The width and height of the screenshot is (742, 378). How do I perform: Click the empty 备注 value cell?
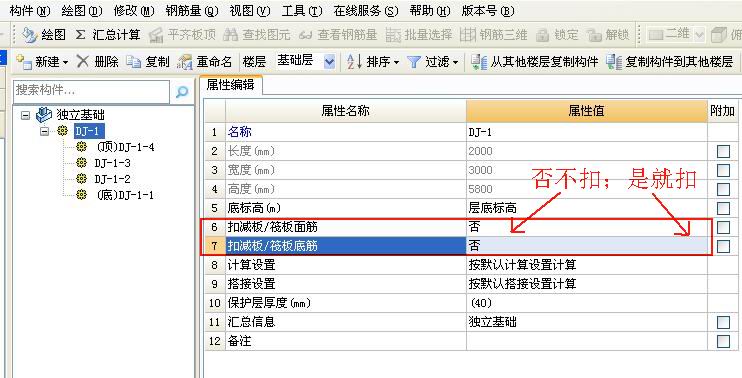coord(587,341)
